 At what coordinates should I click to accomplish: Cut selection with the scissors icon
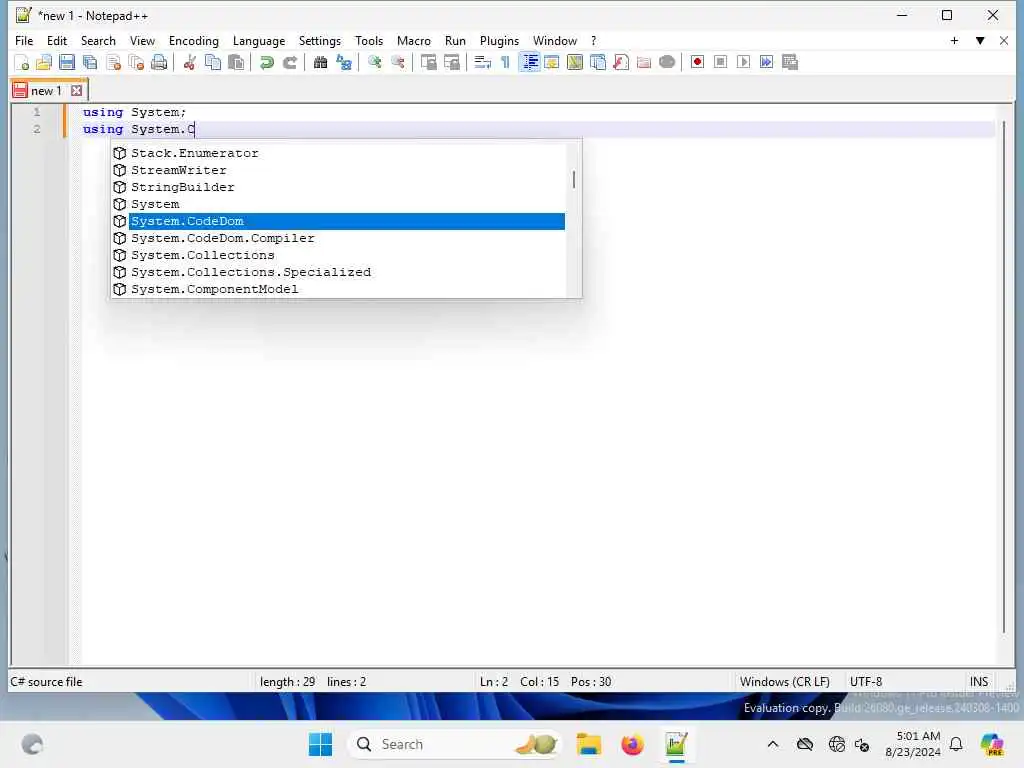pos(189,62)
